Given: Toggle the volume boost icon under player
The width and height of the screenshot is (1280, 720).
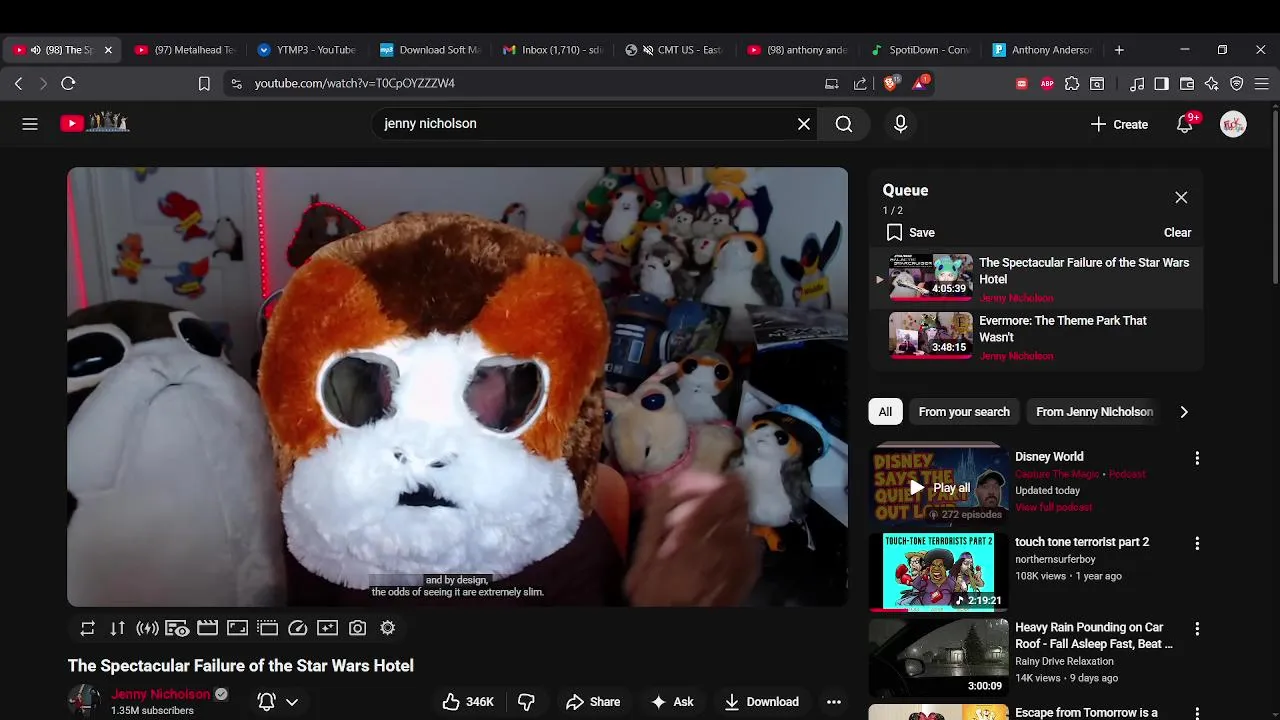Looking at the screenshot, I should click(148, 628).
